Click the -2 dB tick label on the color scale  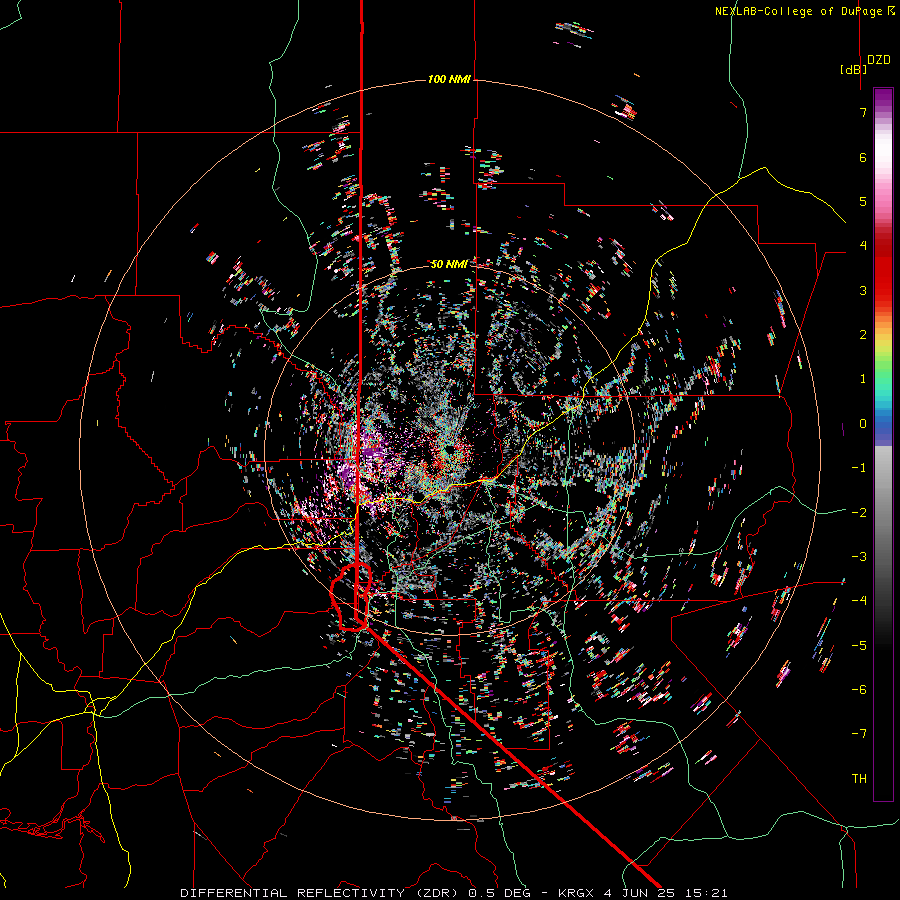pos(859,512)
